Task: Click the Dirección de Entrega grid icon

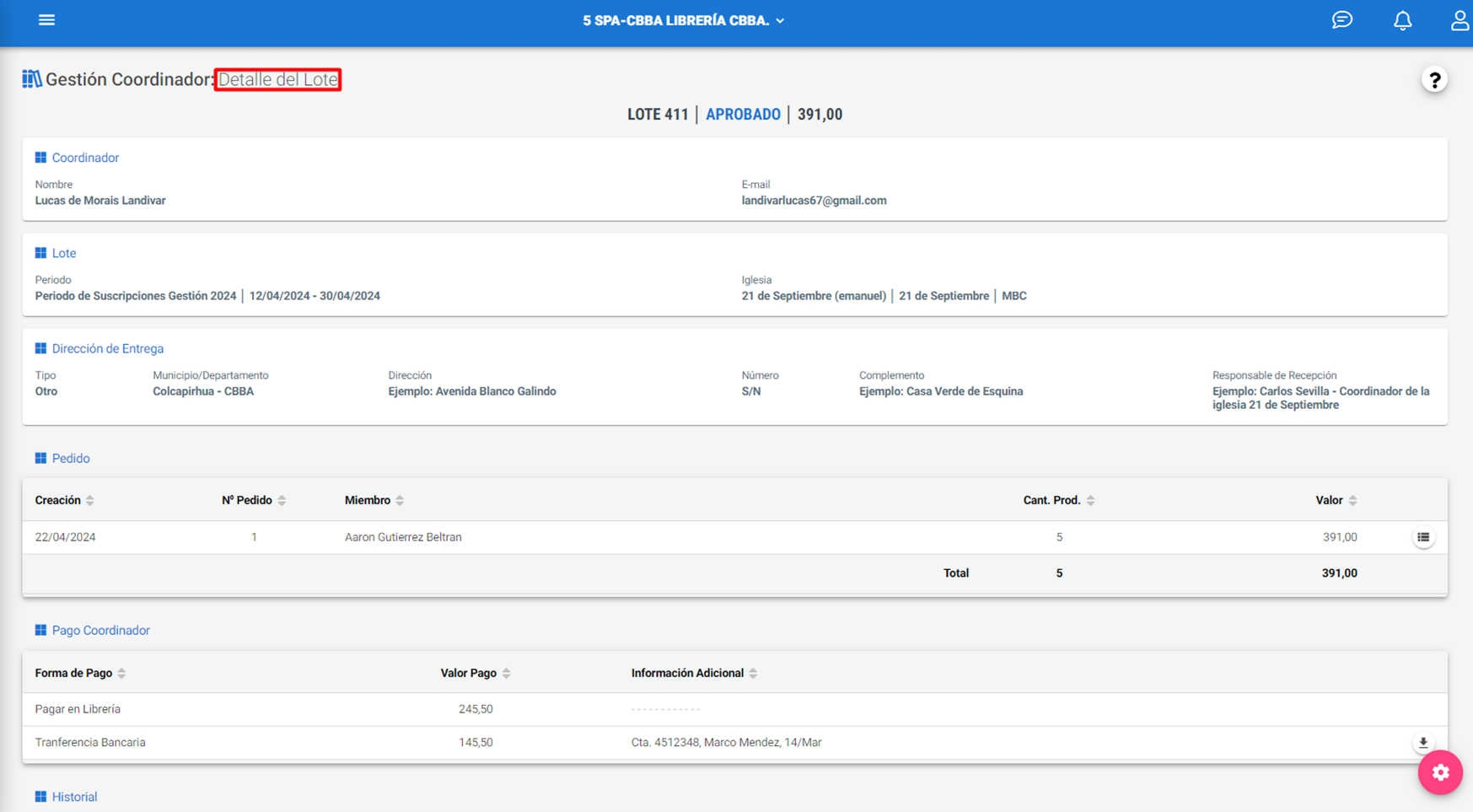Action: click(x=40, y=348)
